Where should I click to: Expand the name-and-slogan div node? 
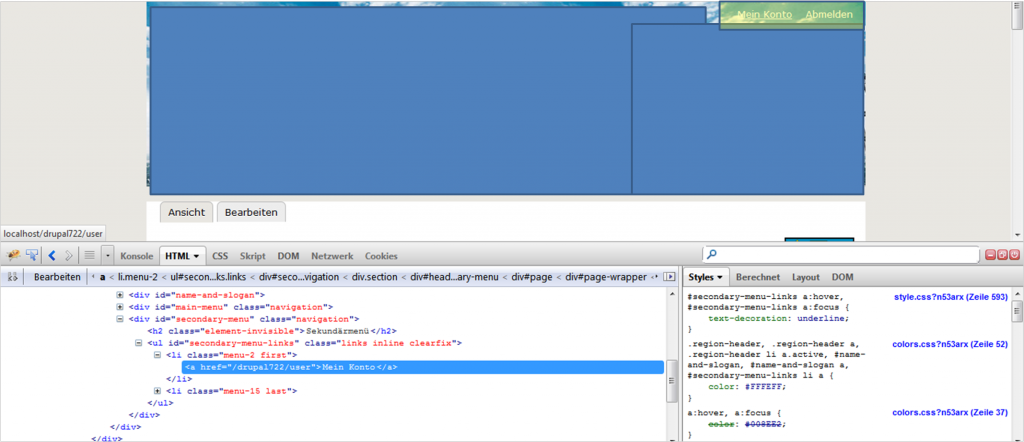coord(120,295)
